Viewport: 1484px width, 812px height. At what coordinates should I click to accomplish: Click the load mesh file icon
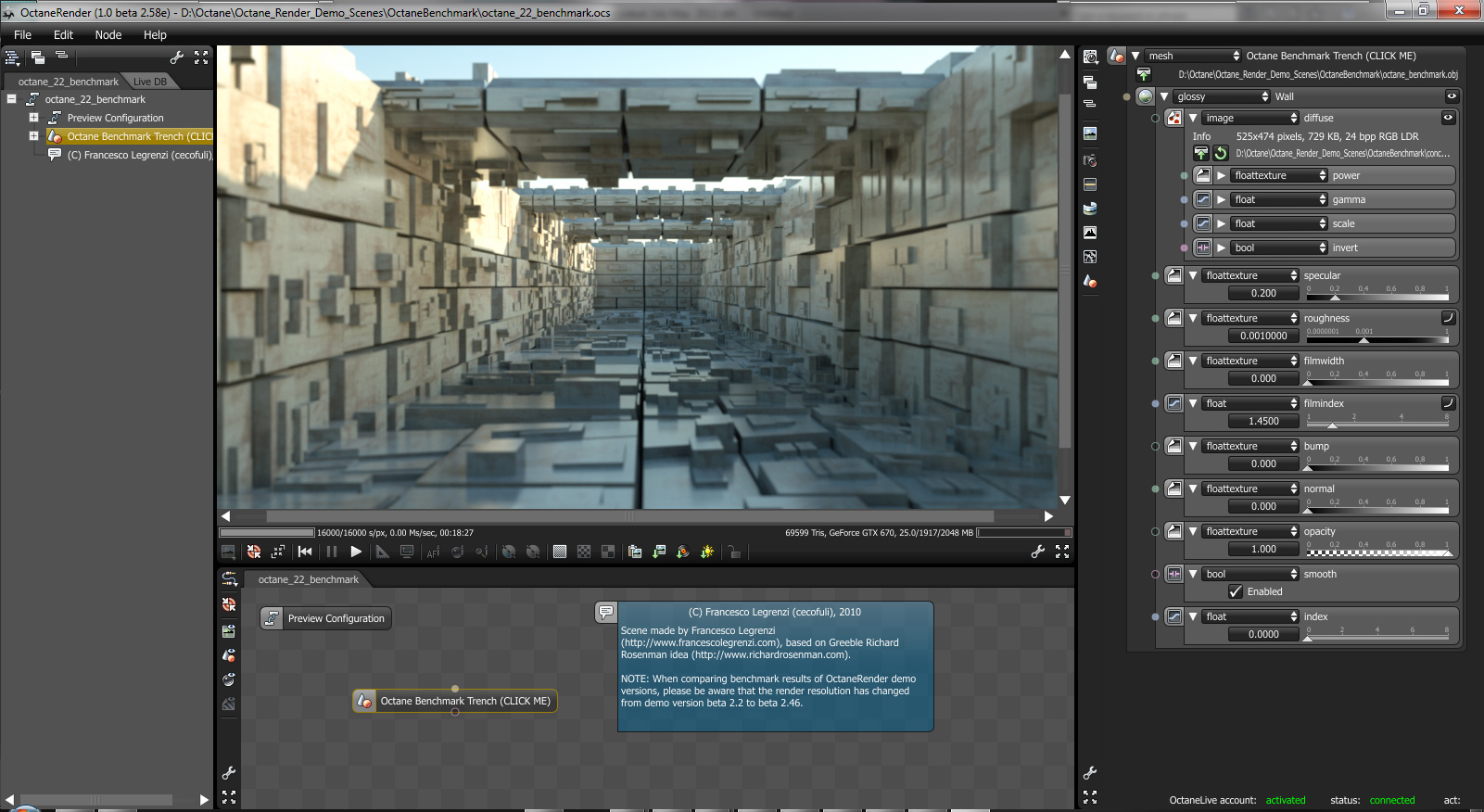[1144, 74]
